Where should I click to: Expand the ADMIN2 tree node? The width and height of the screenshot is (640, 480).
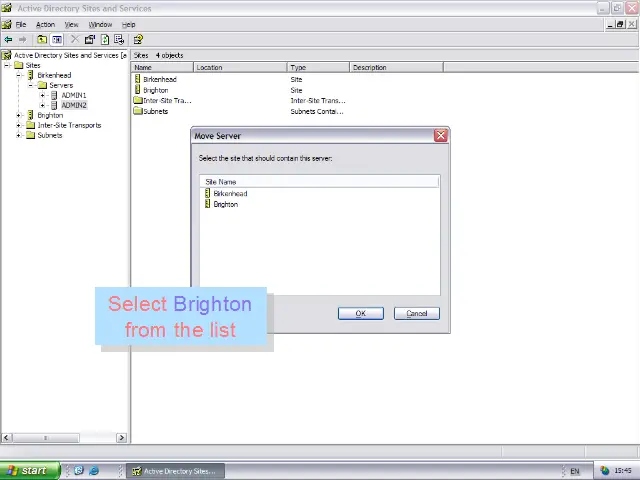[x=42, y=105]
